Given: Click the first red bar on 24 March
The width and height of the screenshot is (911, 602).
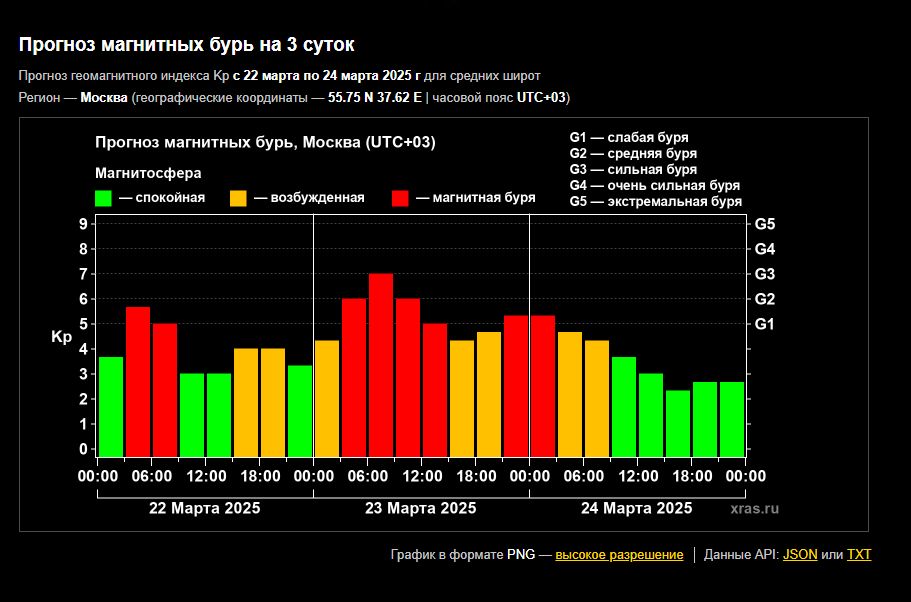Looking at the screenshot, I should pyautogui.click(x=543, y=385).
